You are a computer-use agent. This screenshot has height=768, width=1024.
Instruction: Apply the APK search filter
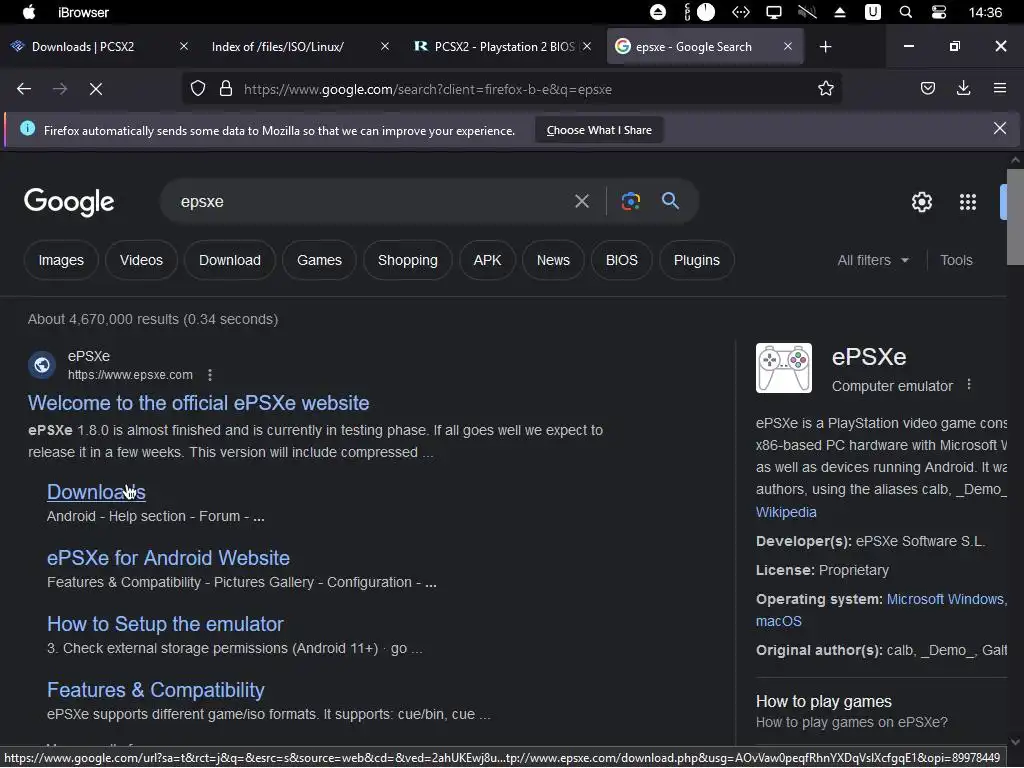(x=487, y=260)
